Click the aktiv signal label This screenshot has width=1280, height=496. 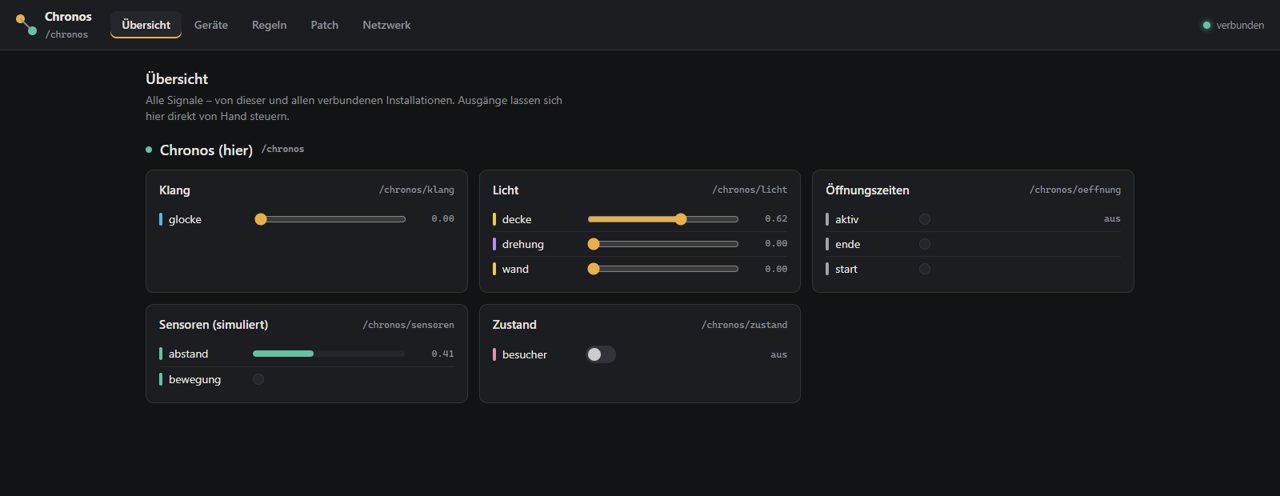(847, 219)
